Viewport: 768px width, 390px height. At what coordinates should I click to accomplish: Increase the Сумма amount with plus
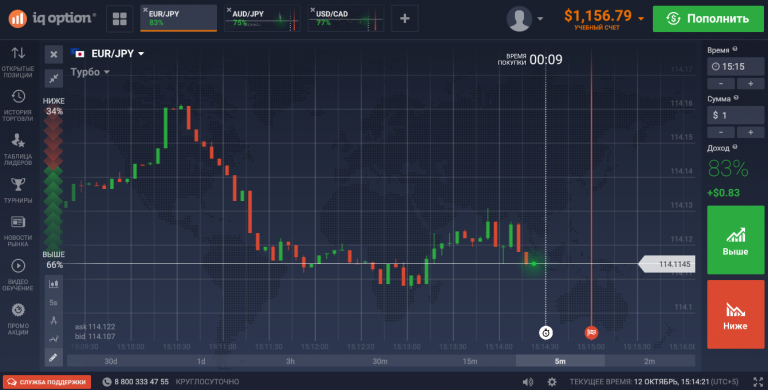(x=750, y=132)
